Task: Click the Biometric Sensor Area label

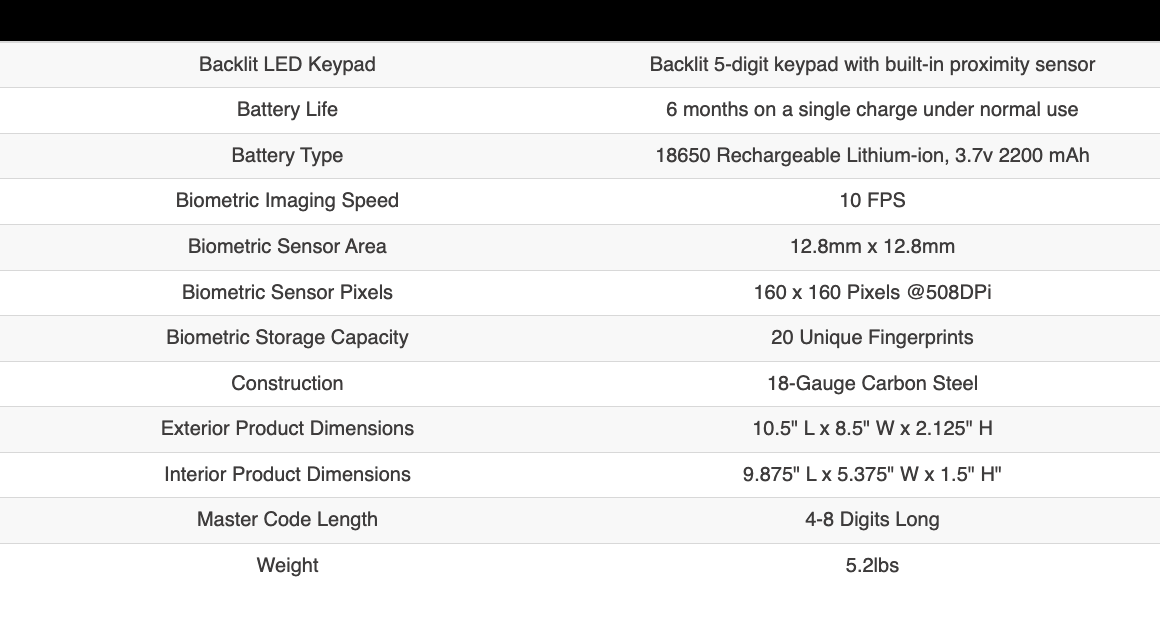Action: click(287, 246)
